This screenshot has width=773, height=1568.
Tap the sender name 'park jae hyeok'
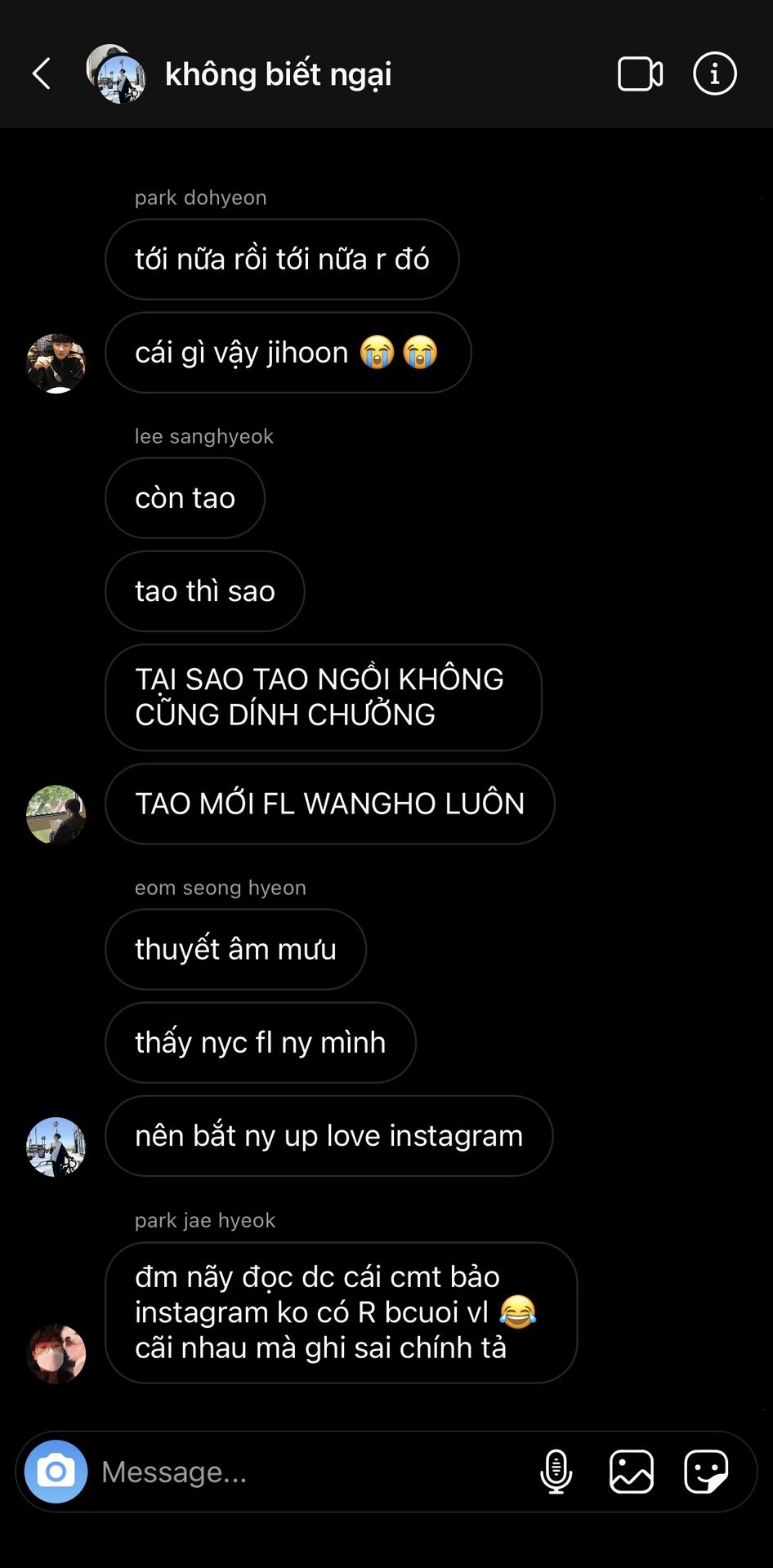coord(205,1220)
